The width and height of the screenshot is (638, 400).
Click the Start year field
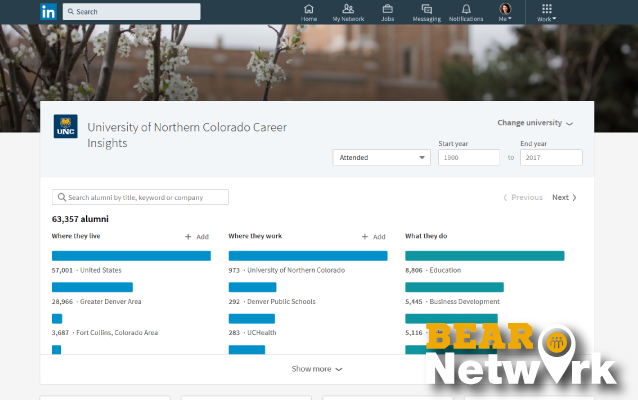click(468, 157)
